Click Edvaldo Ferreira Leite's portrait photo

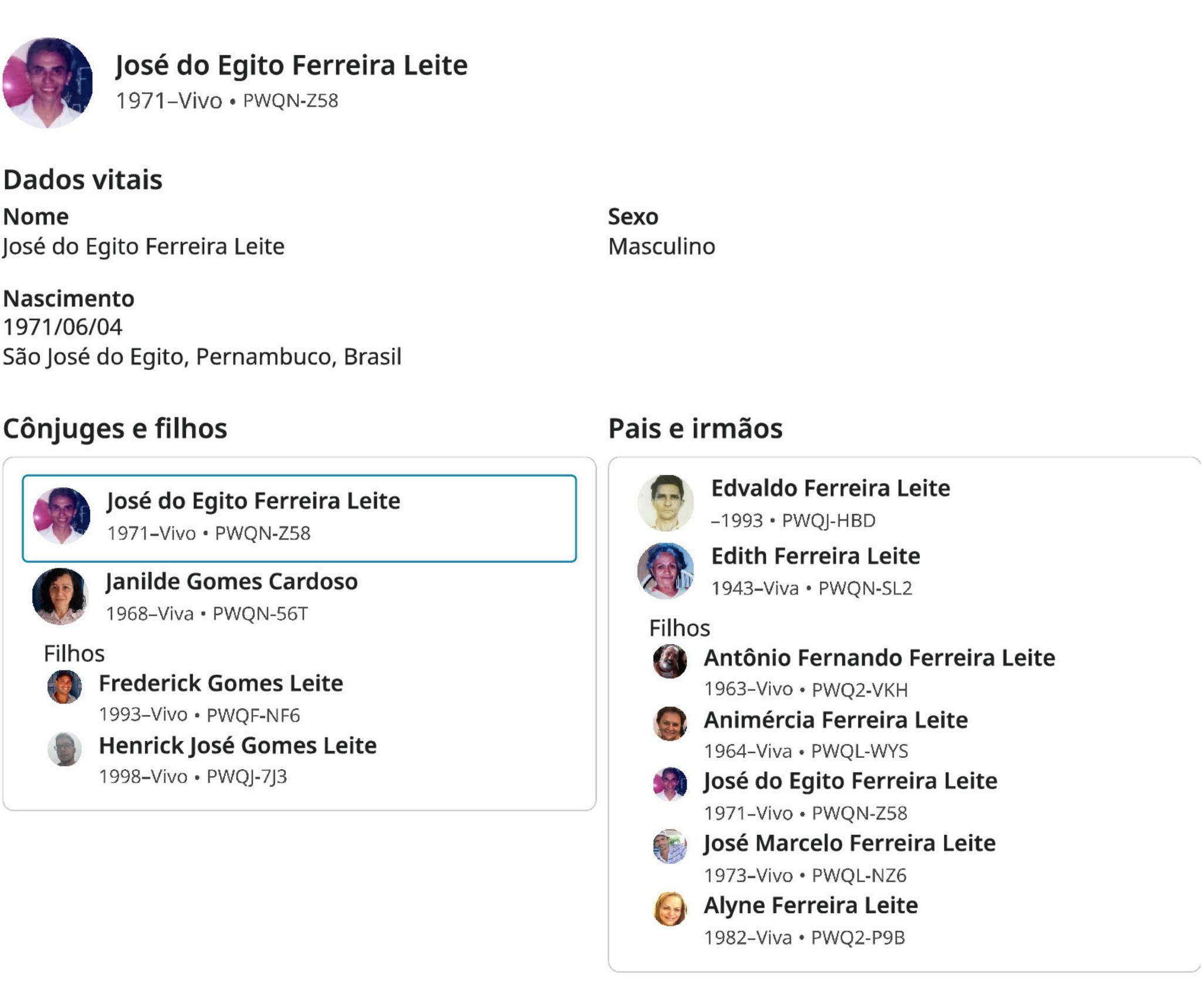pos(666,503)
